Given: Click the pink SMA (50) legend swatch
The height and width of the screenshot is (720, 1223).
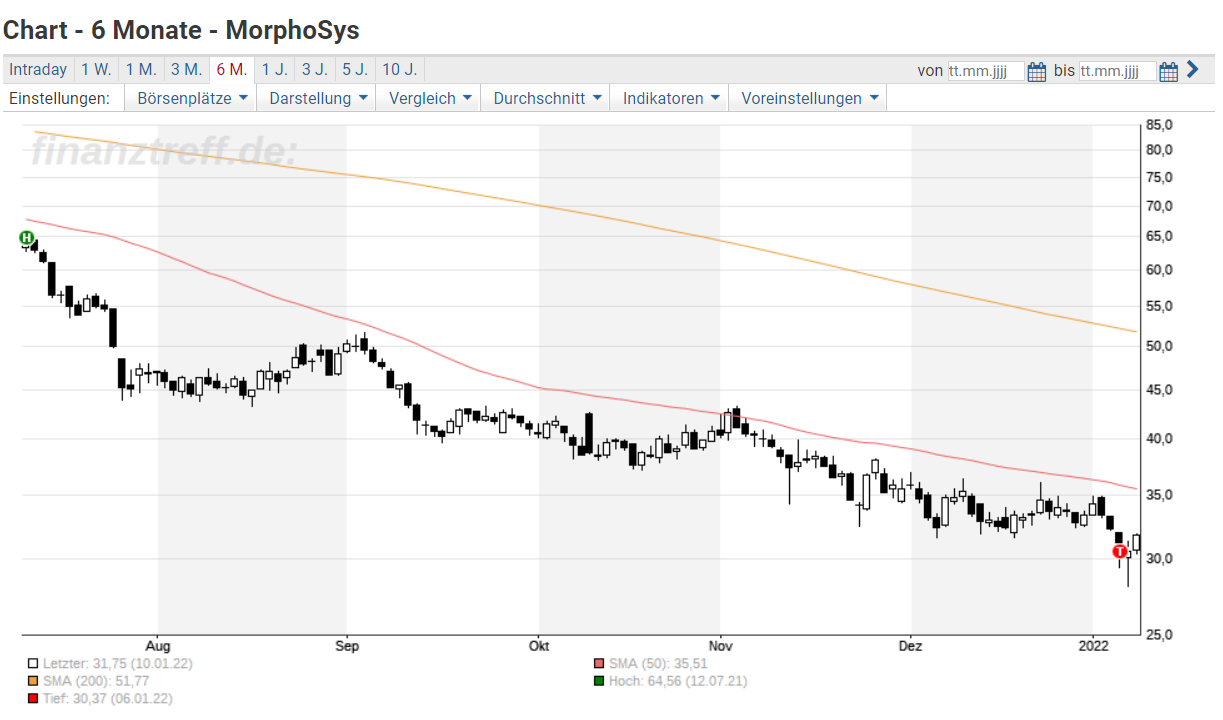Looking at the screenshot, I should tap(599, 663).
